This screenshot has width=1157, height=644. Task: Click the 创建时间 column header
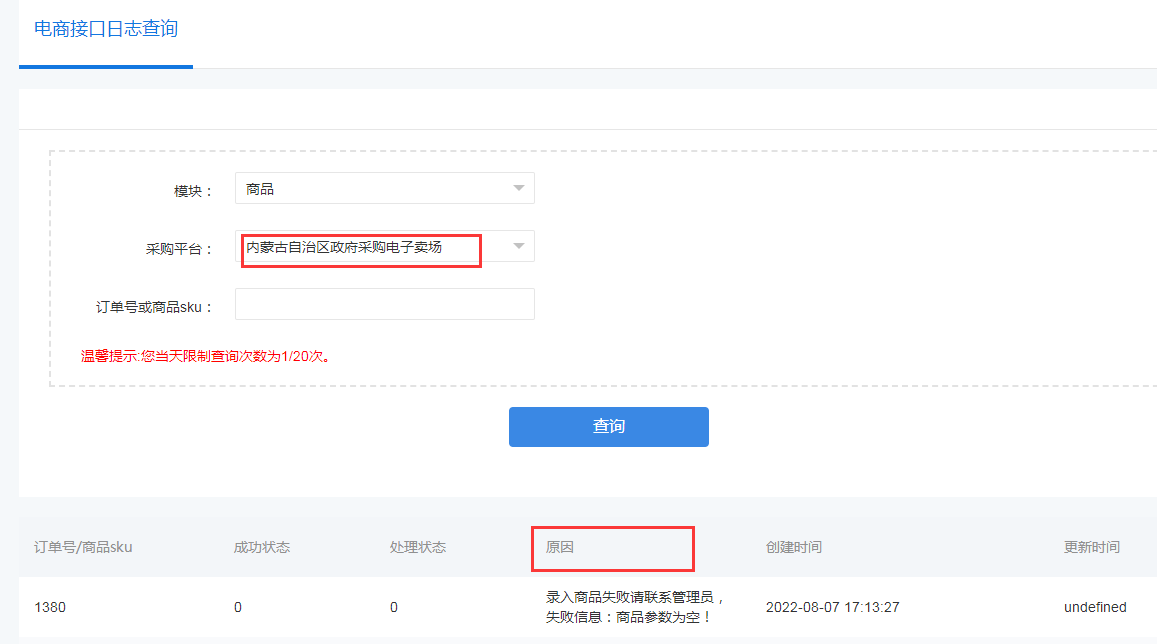[794, 547]
